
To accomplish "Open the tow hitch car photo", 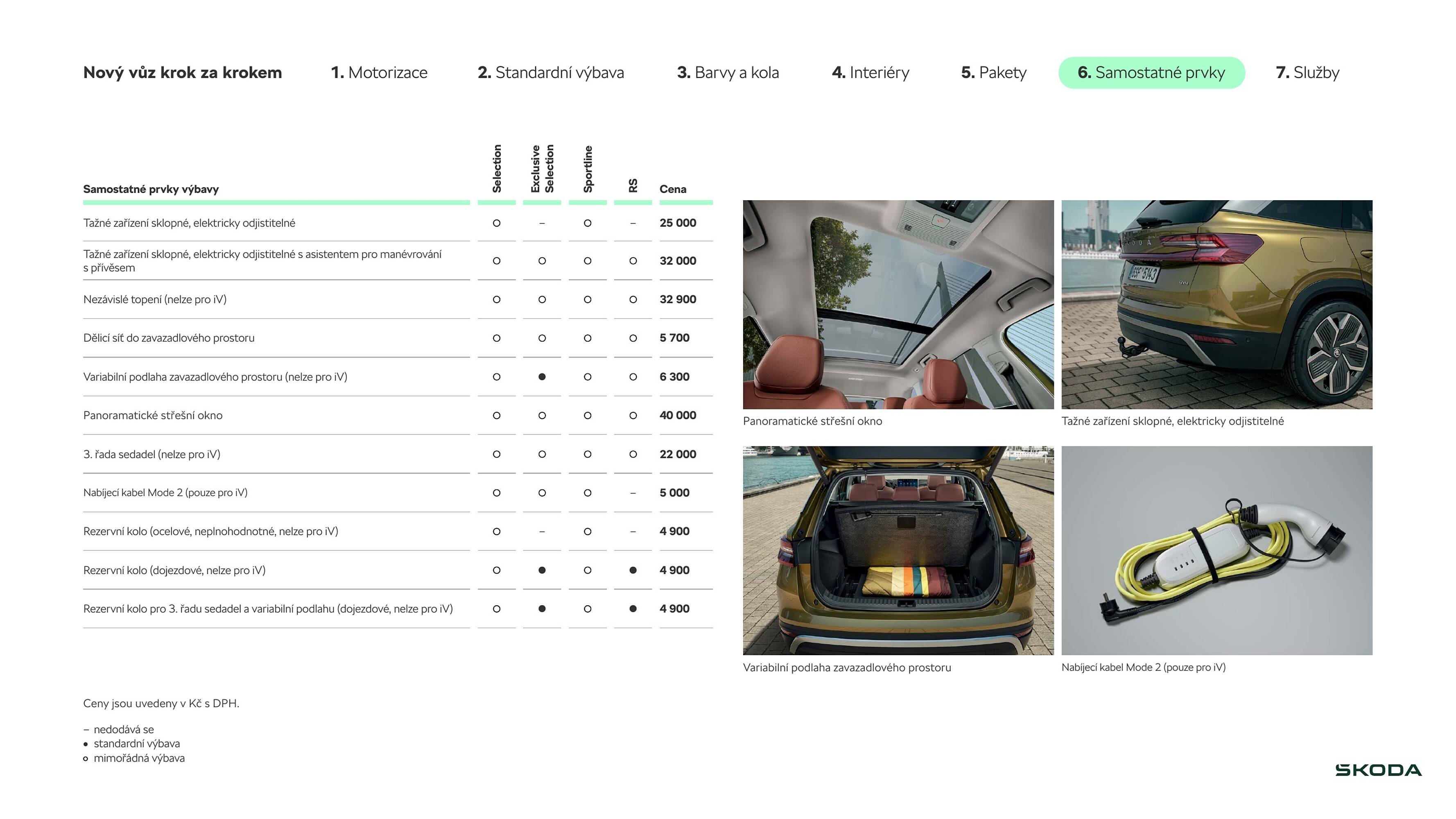I will point(1216,304).
